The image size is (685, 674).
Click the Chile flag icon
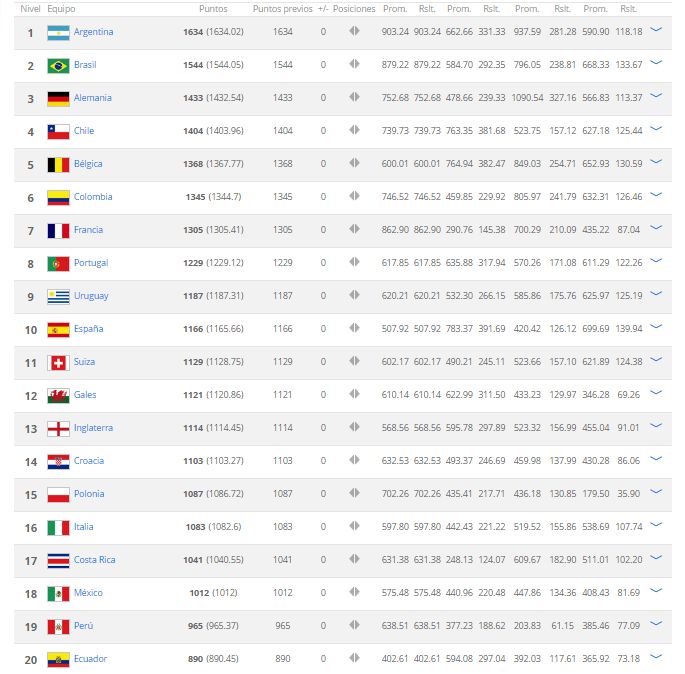coord(58,132)
